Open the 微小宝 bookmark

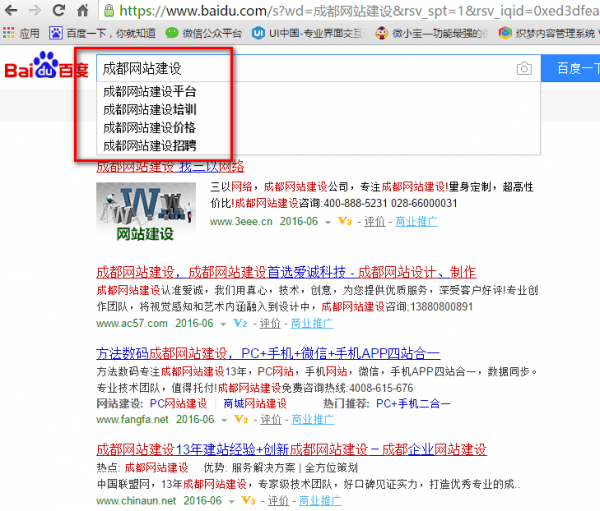click(432, 33)
